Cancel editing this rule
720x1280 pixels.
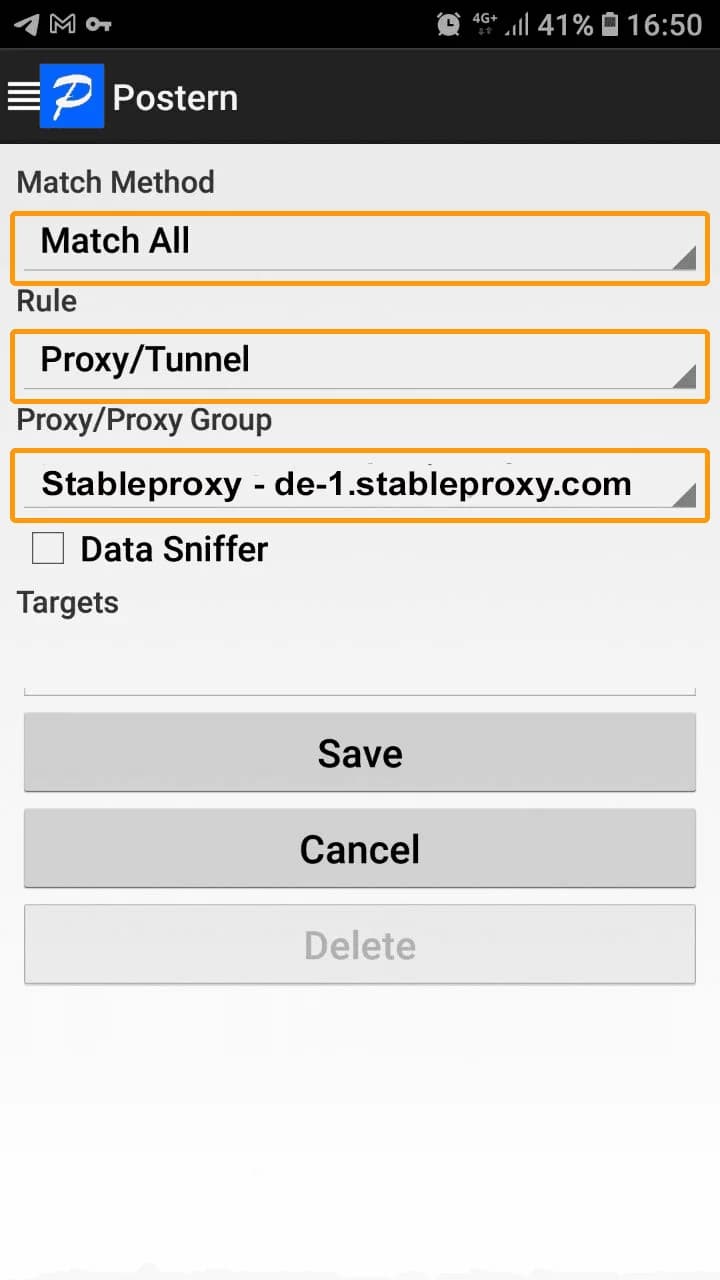tap(360, 848)
